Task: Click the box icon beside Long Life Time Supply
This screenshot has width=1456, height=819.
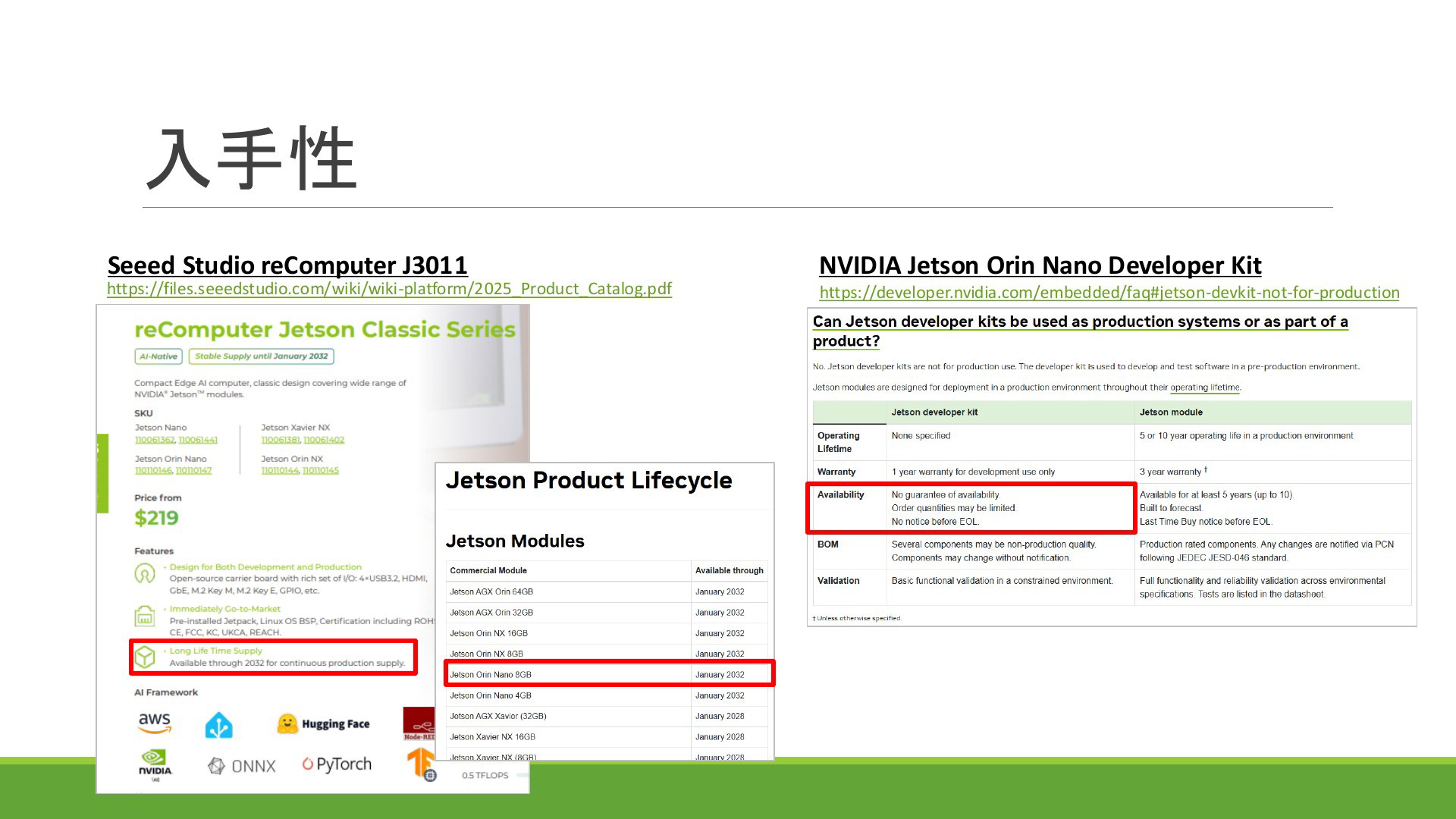Action: point(145,657)
